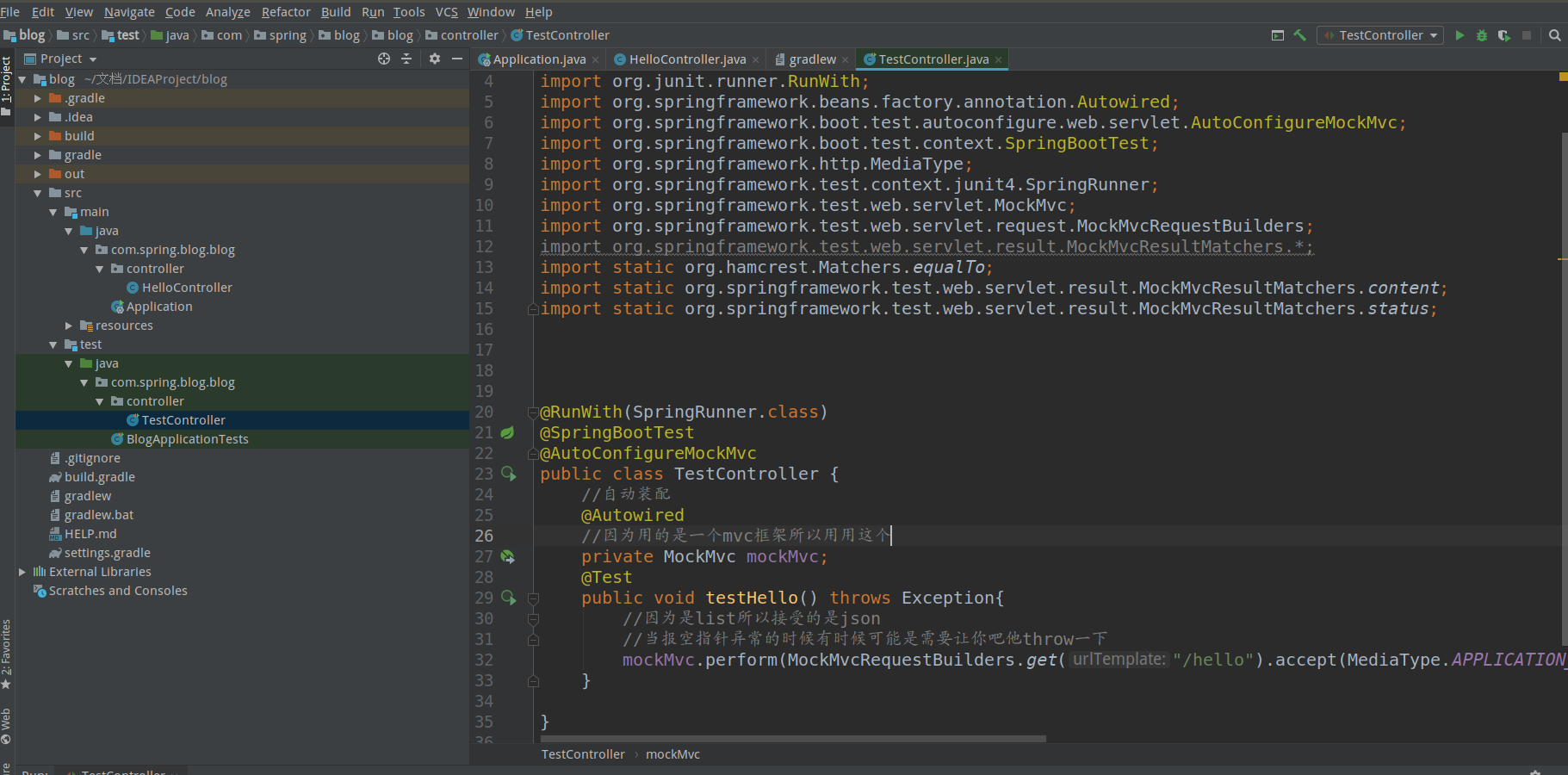This screenshot has height=775, width=1568.
Task: Click the editor's vertical scrollbar thumb
Action: tap(1565, 387)
